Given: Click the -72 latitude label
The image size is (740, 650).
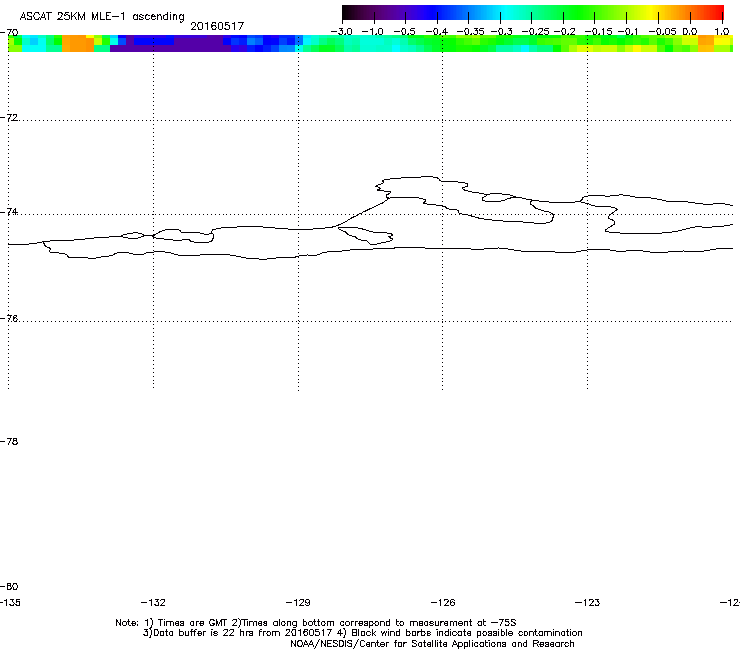Looking at the screenshot, I should pos(9,117).
